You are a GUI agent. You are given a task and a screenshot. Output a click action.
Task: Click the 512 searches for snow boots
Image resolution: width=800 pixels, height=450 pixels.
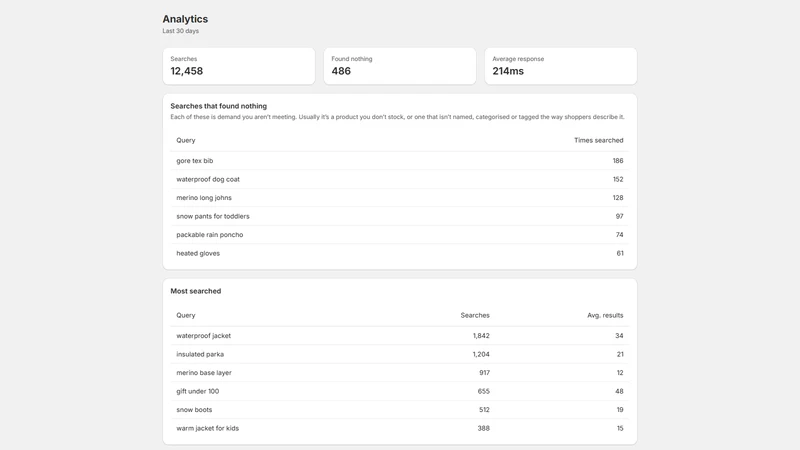[x=484, y=410]
